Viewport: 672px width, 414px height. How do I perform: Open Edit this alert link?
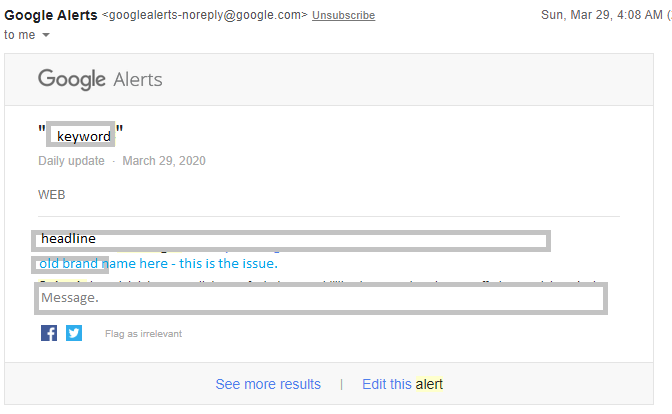pyautogui.click(x=402, y=384)
